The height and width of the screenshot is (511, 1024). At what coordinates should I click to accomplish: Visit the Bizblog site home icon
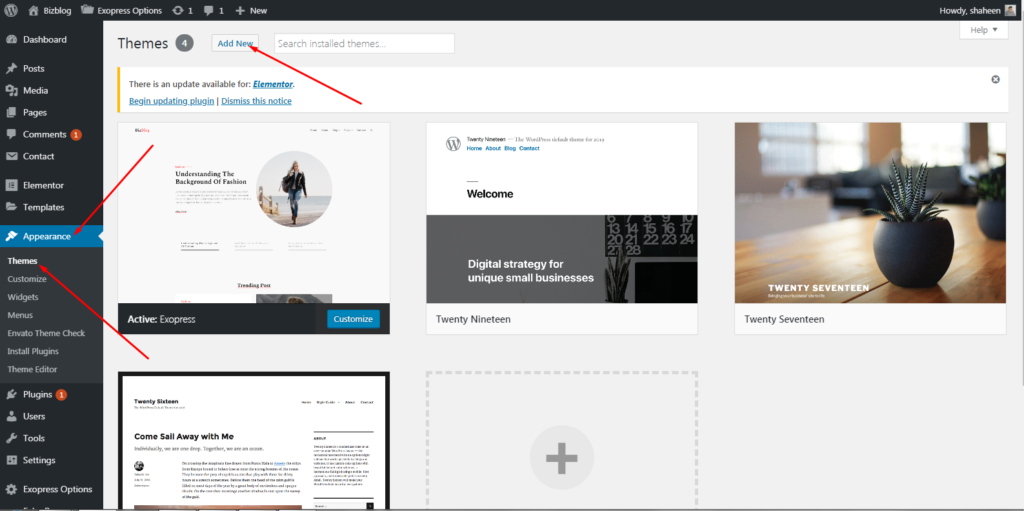(34, 10)
